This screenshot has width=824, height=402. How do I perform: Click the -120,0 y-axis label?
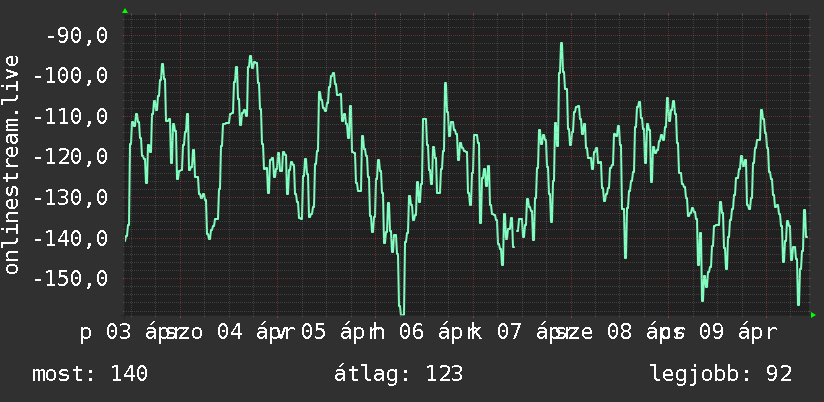(71, 157)
